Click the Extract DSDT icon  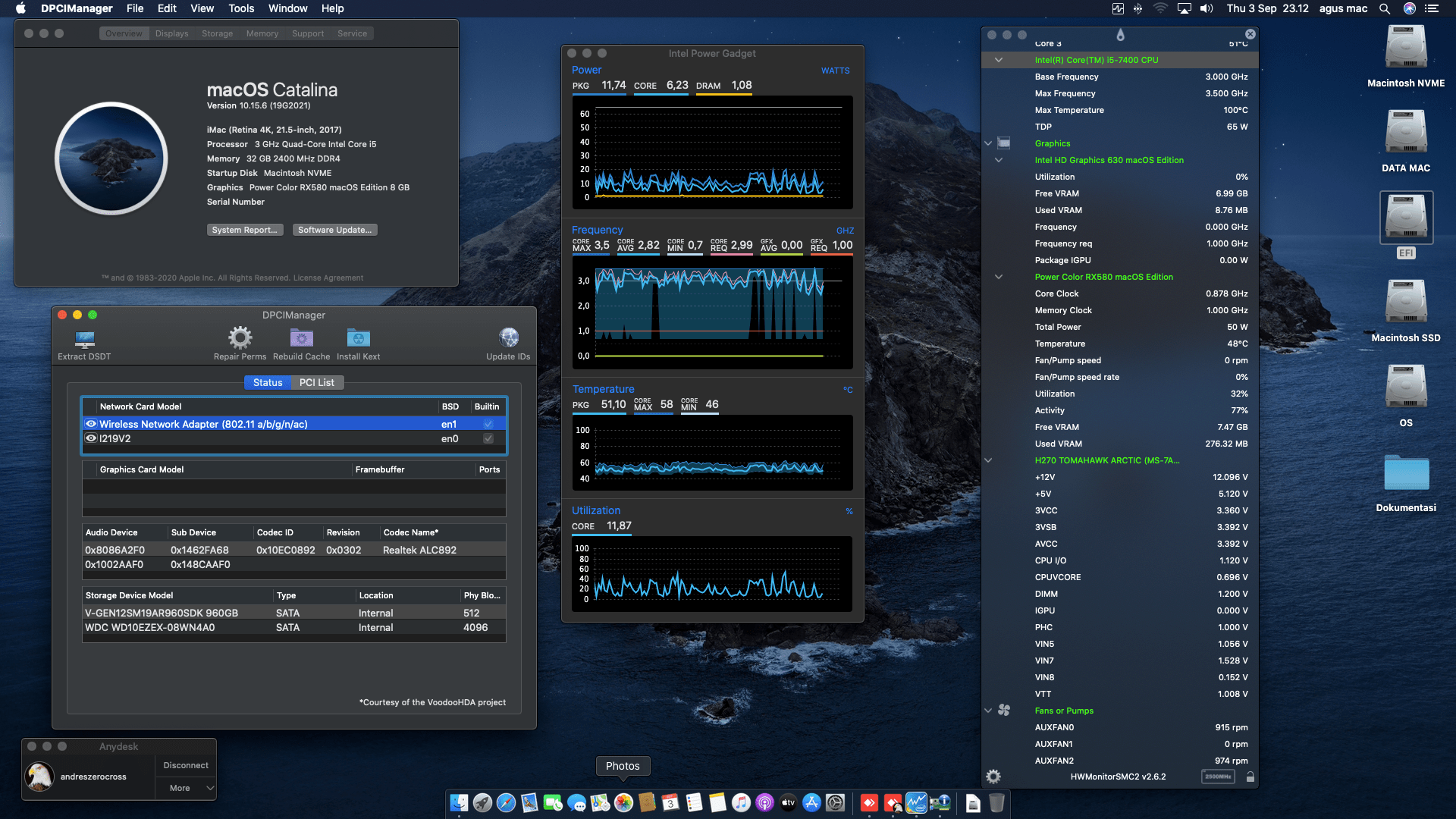[84, 340]
